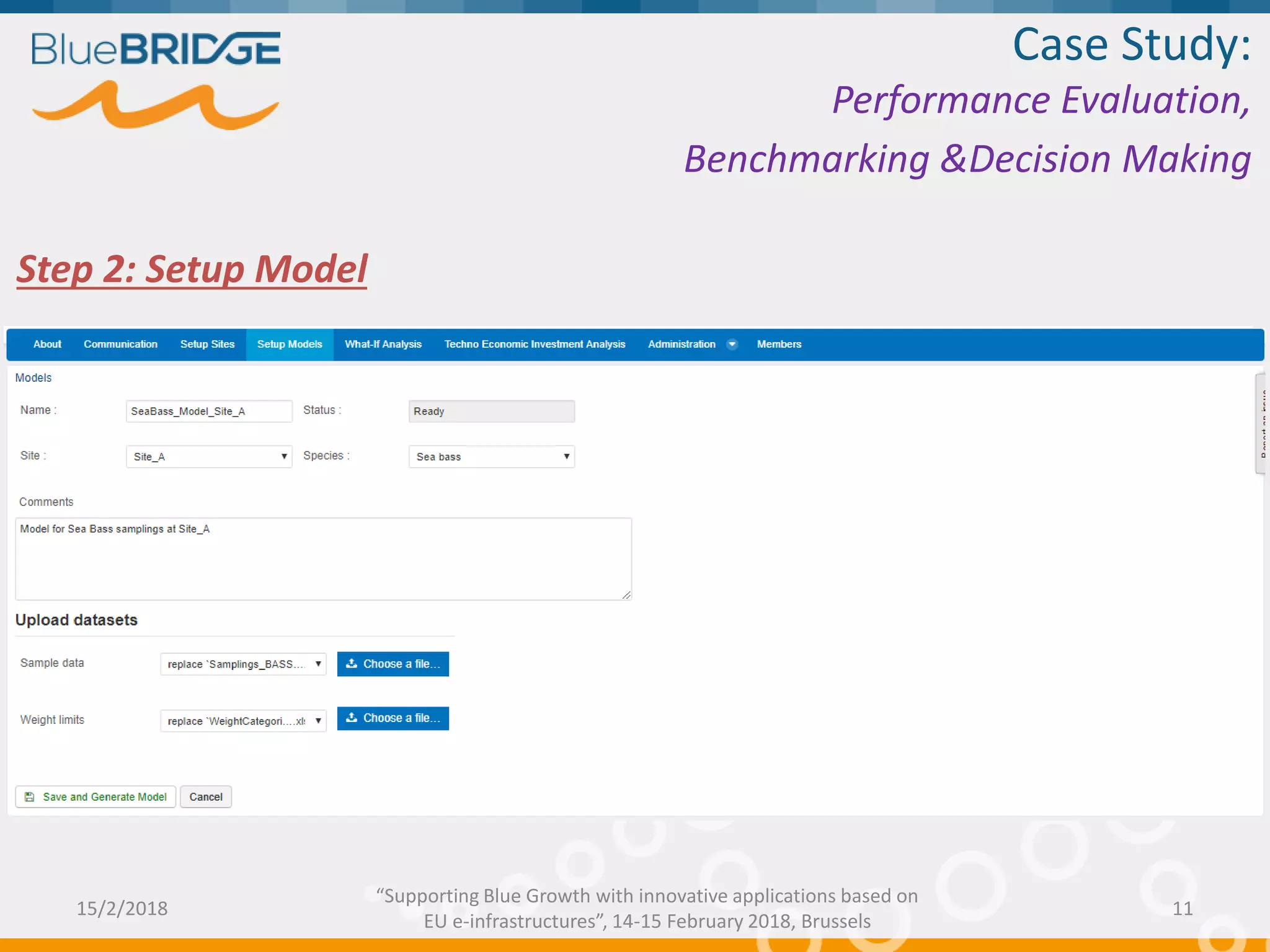Screen dimensions: 1270x952
Task: Open the Administration menu
Action: click(682, 344)
